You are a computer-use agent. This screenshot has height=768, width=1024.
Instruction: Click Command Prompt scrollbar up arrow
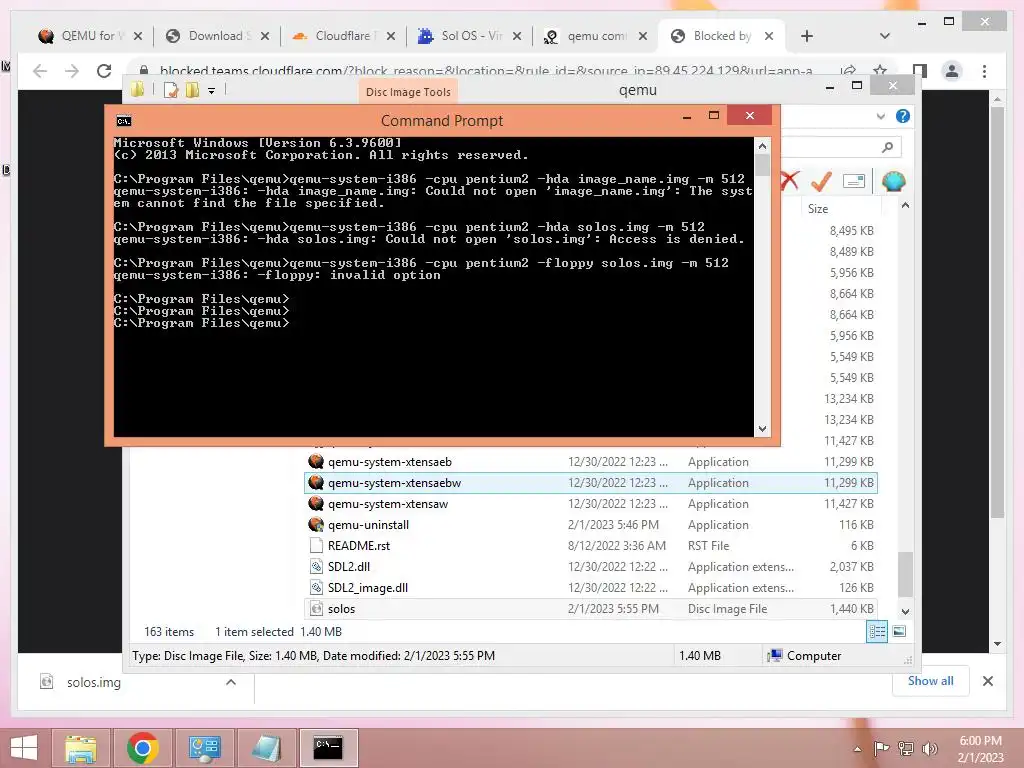(762, 144)
